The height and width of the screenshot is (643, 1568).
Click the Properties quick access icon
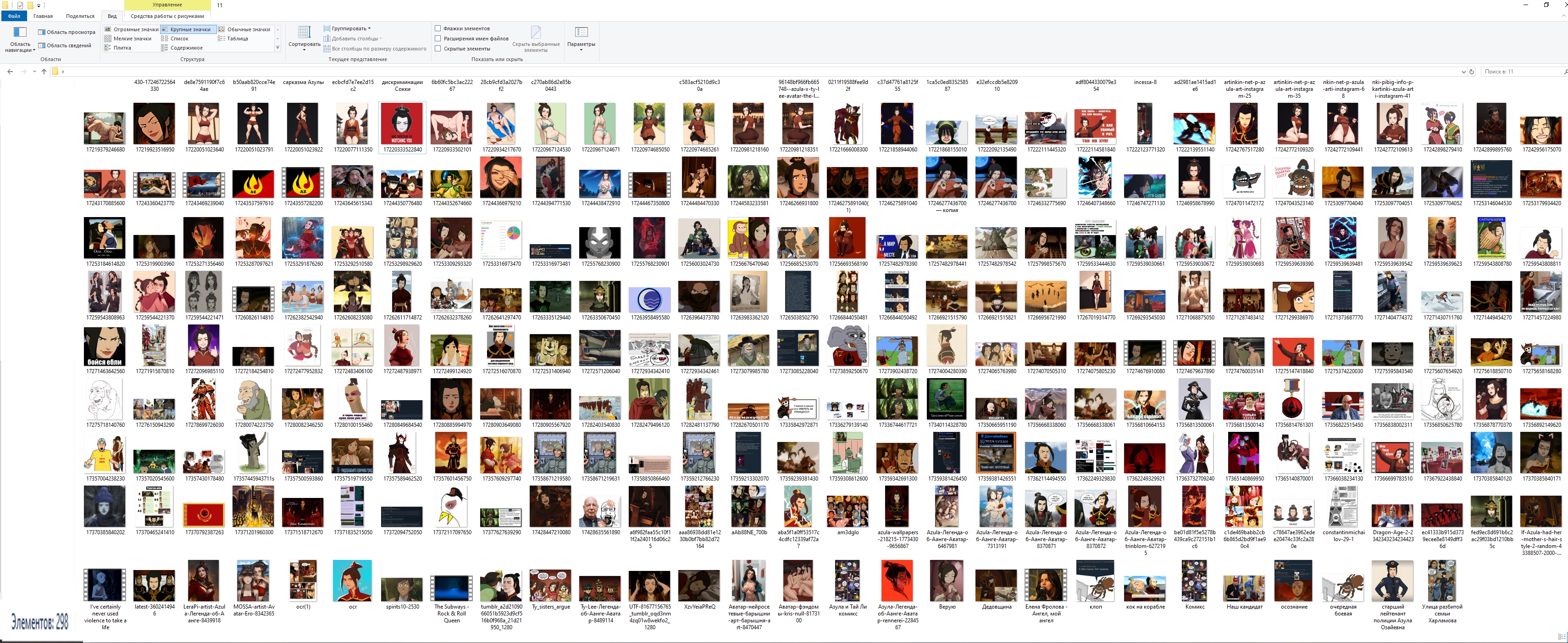[x=20, y=5]
